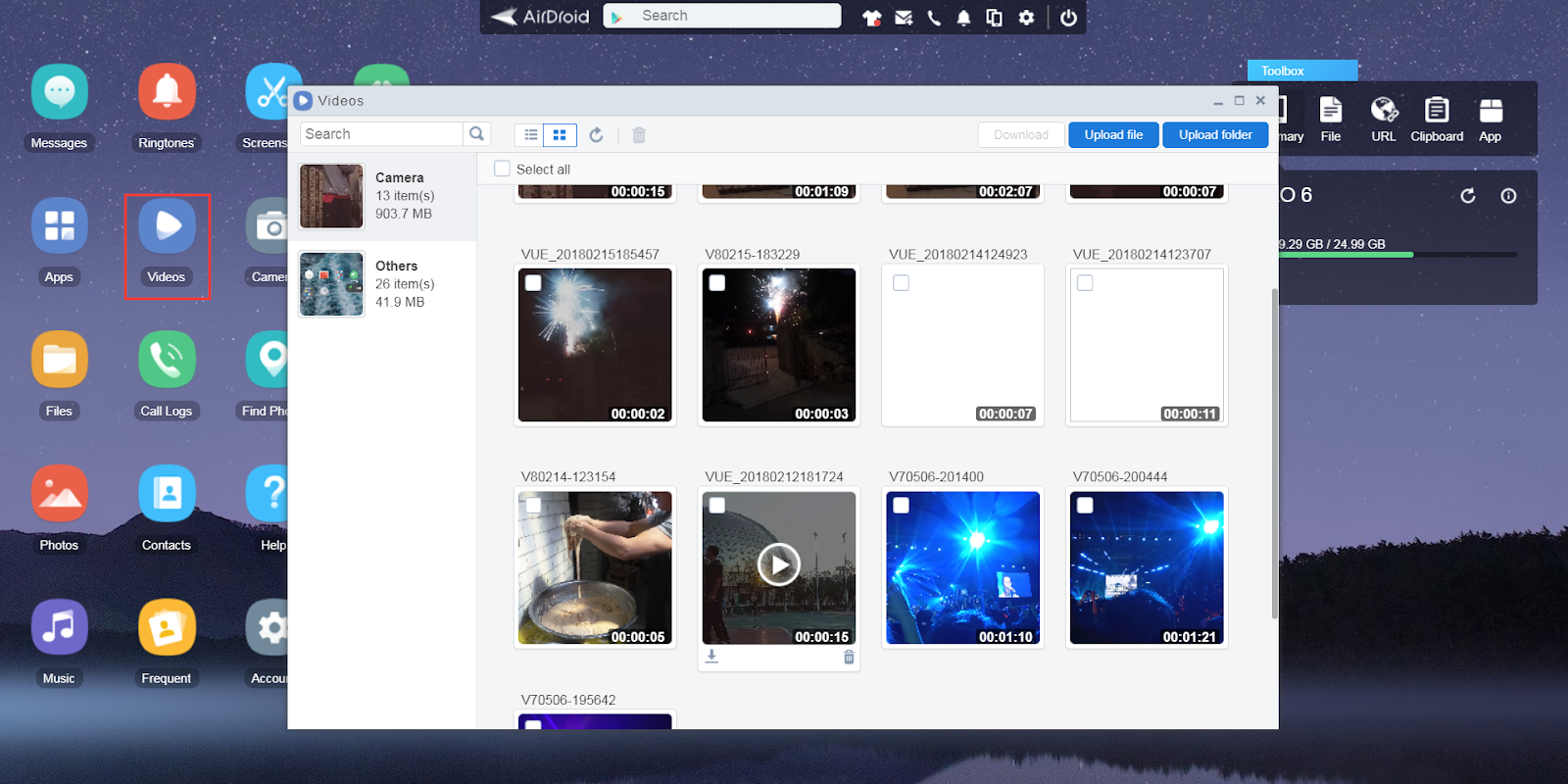Viewport: 1568px width, 784px height.
Task: Click the shirt icon in AirDroid top bar
Action: (x=871, y=18)
